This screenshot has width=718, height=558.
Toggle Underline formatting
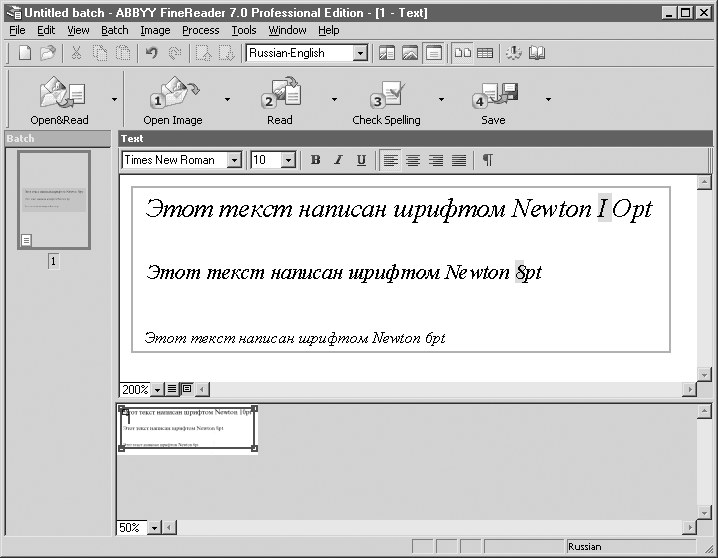(x=361, y=160)
